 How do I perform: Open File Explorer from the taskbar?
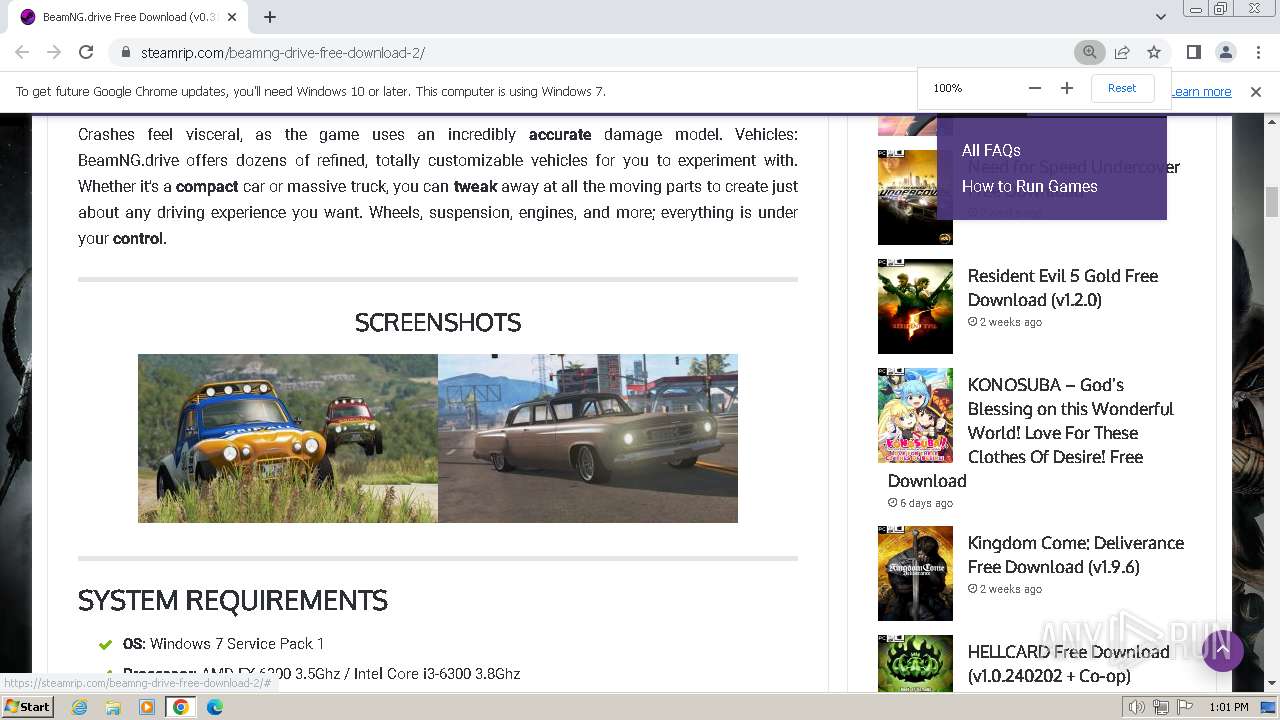tap(113, 707)
